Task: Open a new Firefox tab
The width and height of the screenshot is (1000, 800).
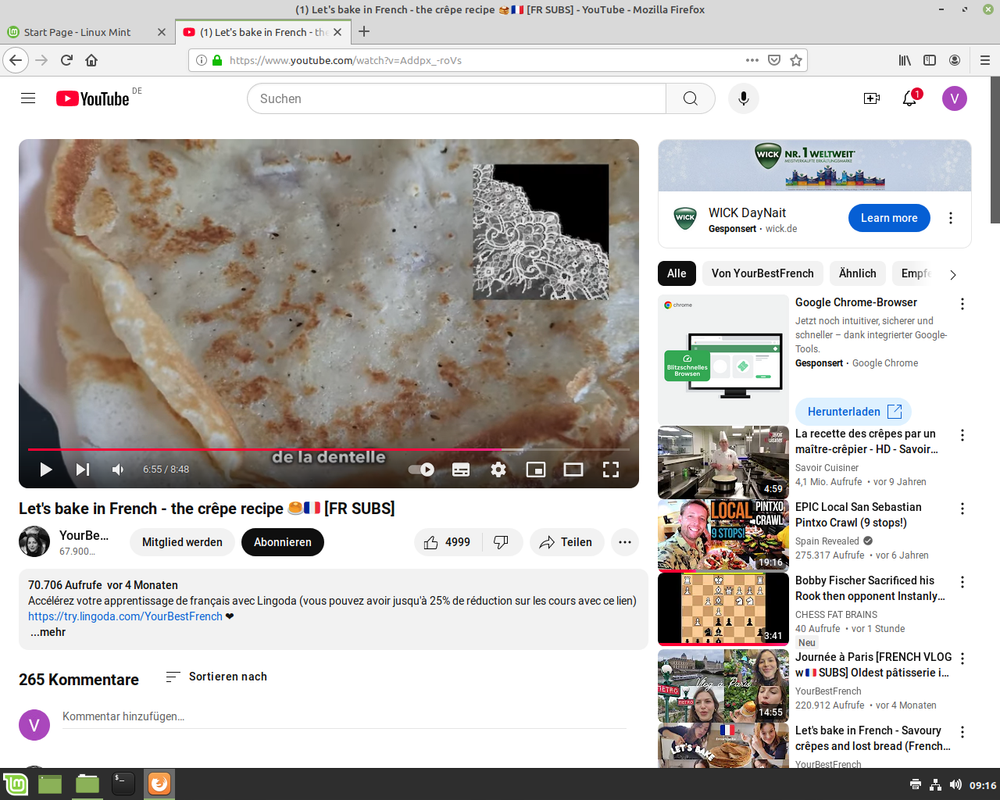Action: 364,32
